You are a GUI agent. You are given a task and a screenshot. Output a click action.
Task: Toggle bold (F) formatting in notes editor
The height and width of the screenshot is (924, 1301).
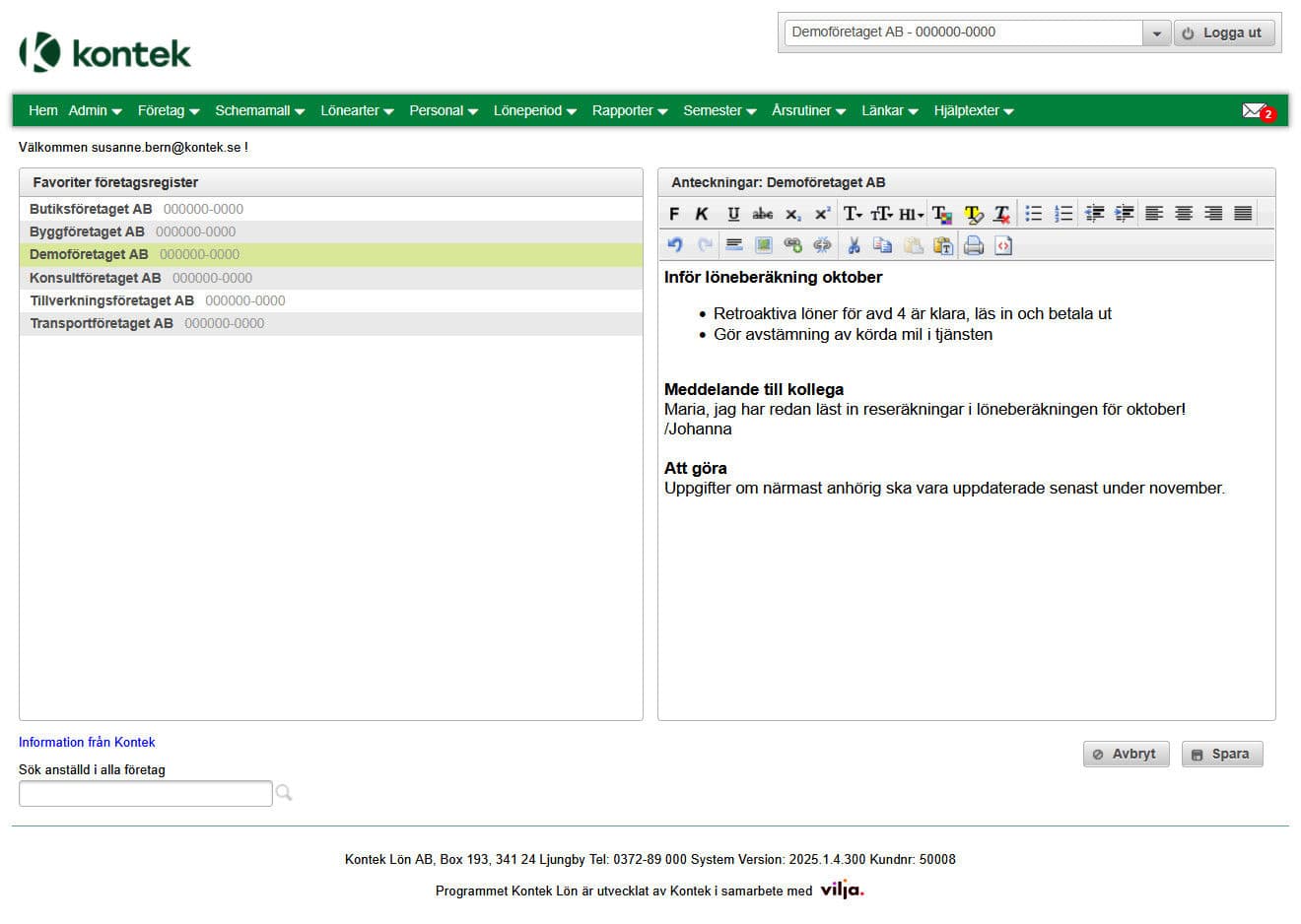coord(674,214)
